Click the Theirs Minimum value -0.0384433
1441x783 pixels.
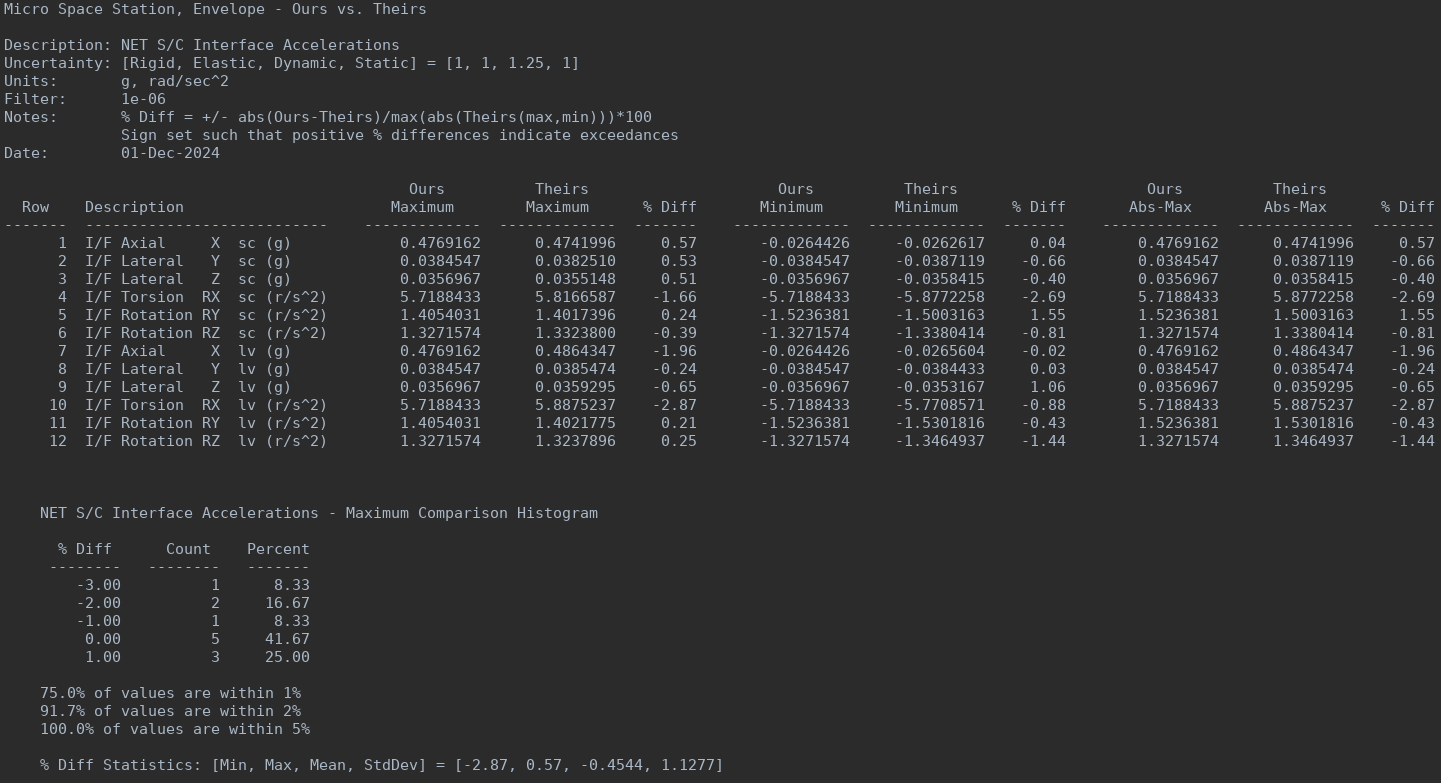click(940, 369)
